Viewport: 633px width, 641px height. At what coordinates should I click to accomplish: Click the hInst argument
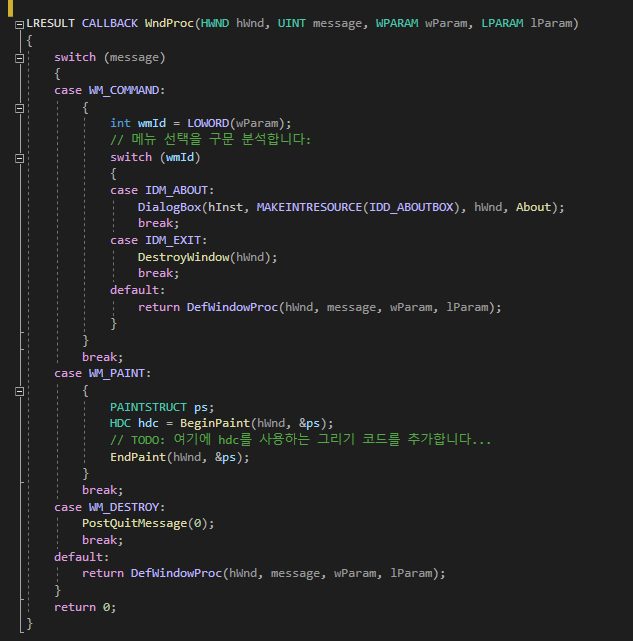(x=225, y=207)
